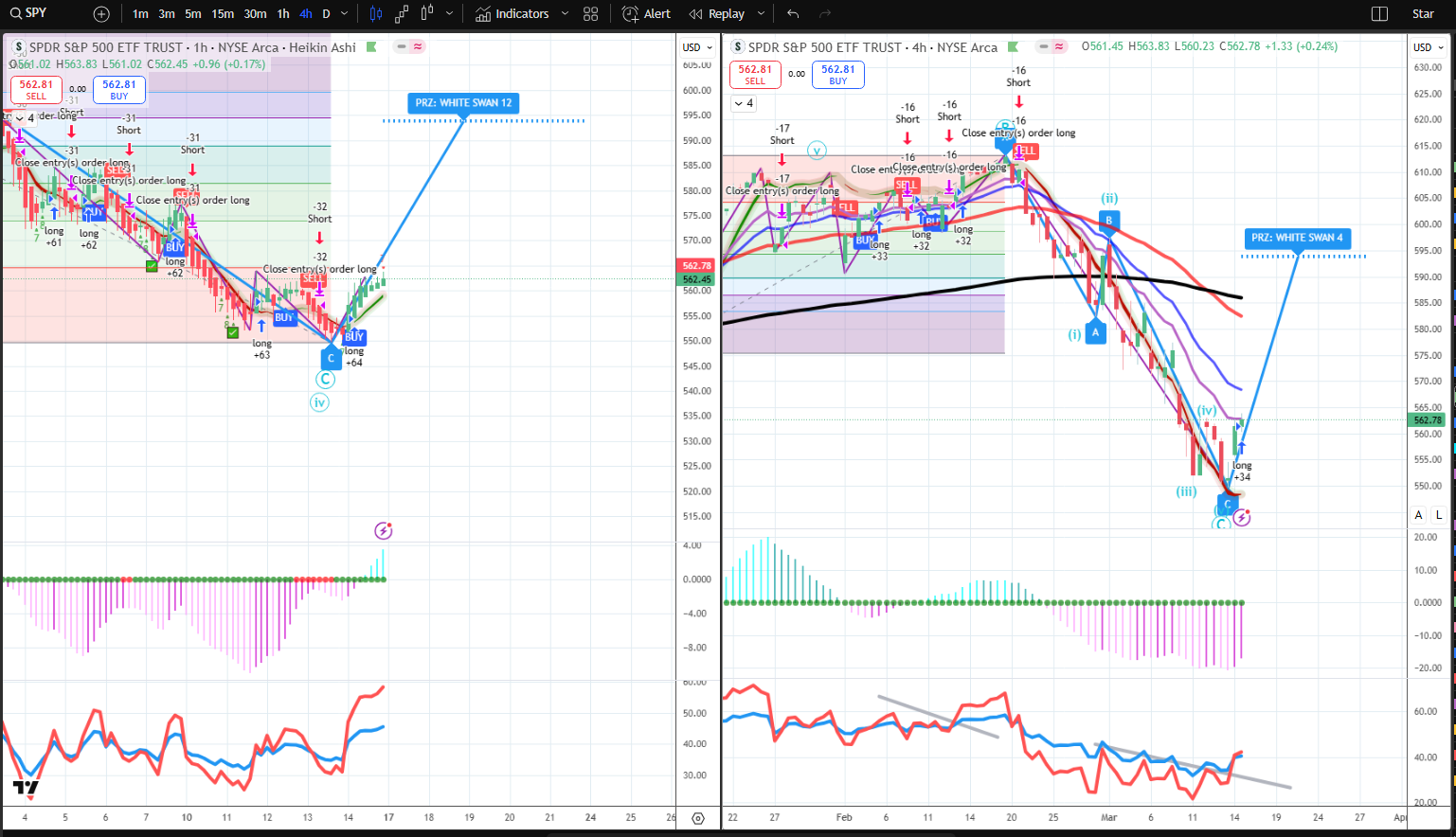Screen dimensions: 1456x837
Task: Click BUY 562.81 on the 1h chart
Action: pyautogui.click(x=119, y=90)
